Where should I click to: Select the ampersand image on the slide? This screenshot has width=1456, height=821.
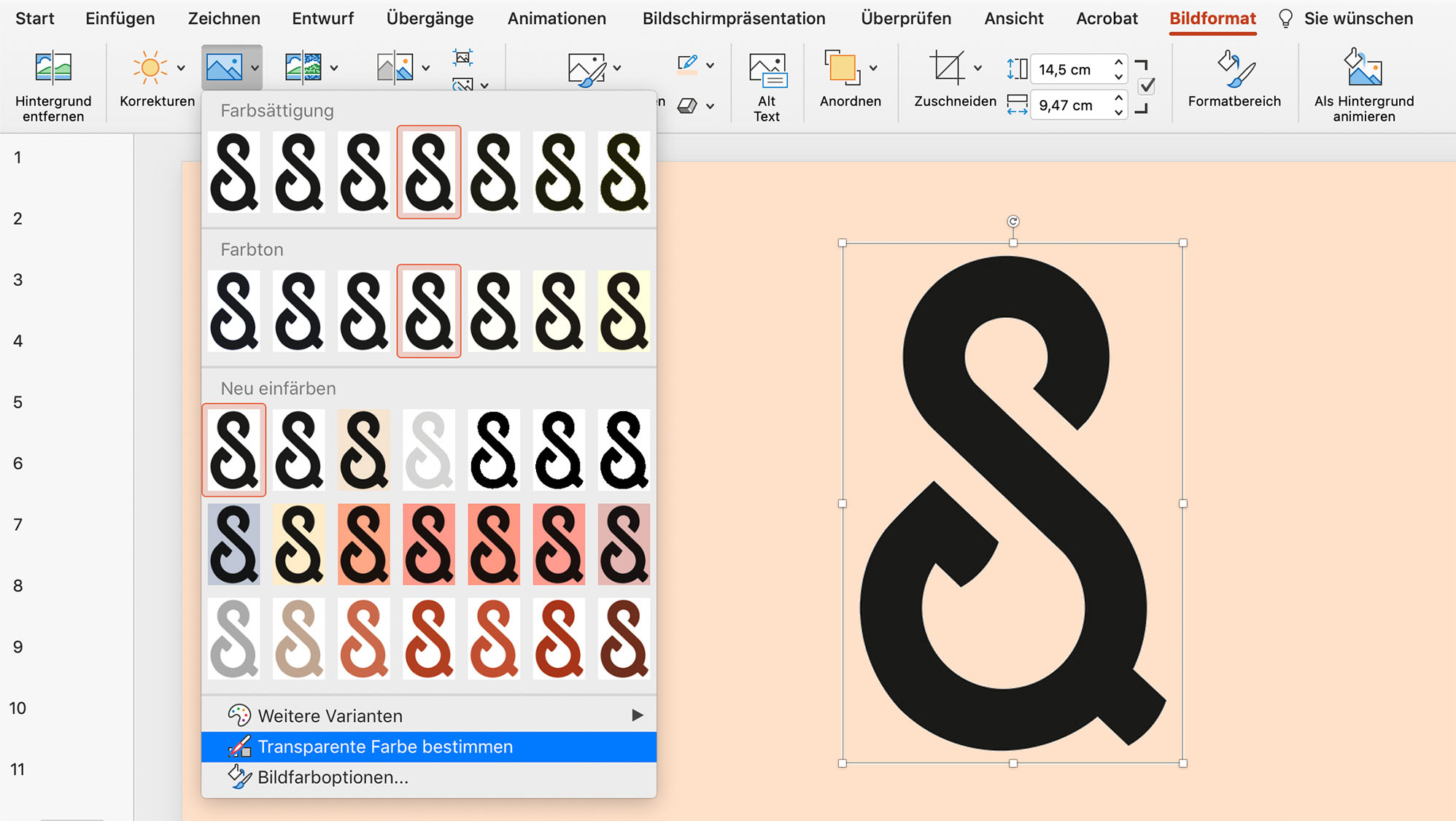point(1012,503)
